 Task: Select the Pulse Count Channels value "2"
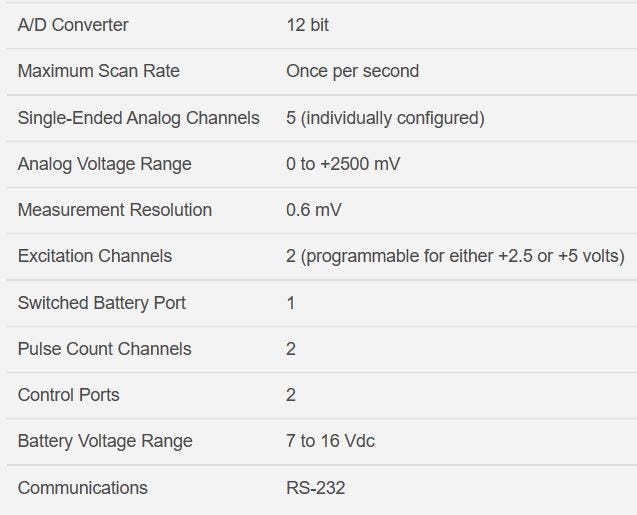coord(291,349)
